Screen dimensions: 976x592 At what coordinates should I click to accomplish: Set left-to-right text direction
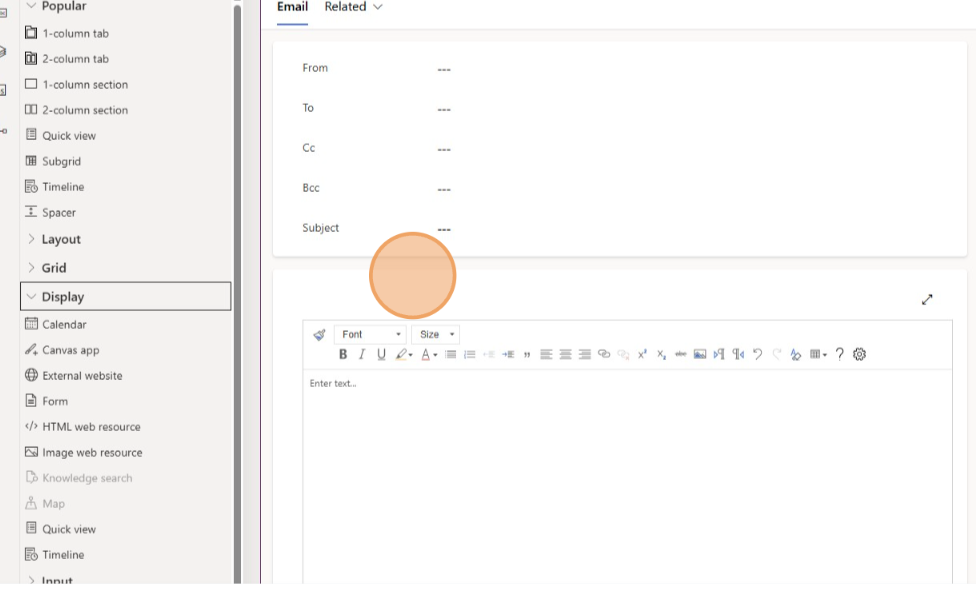(719, 354)
